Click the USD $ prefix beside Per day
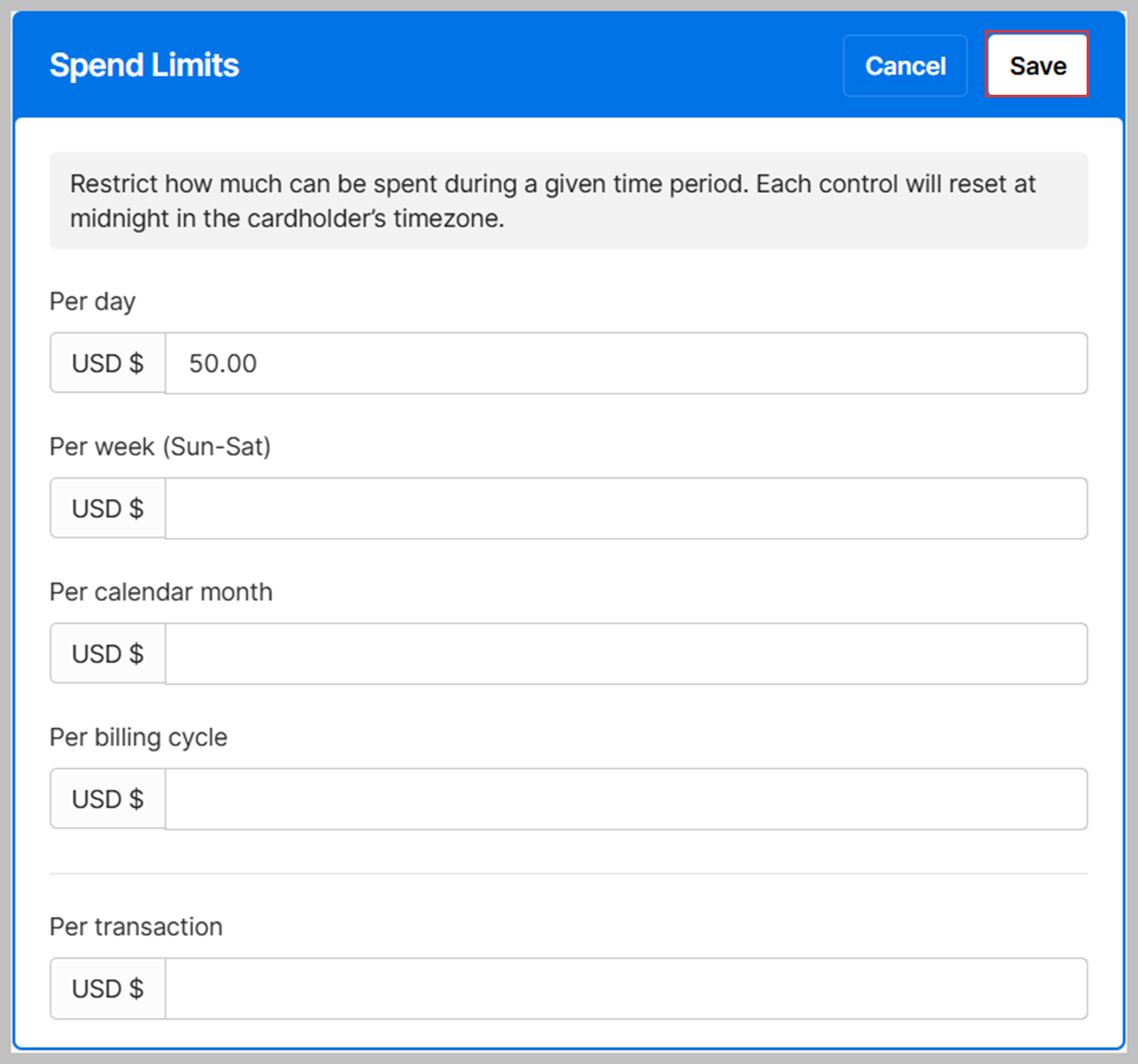1138x1064 pixels. tap(108, 364)
